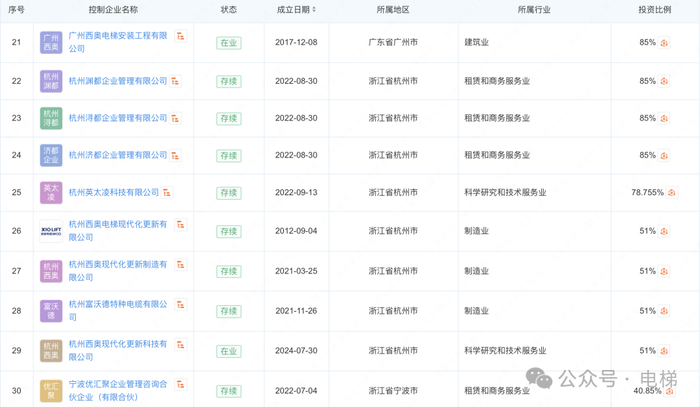Click 在业 status tag in row 21

click(229, 43)
